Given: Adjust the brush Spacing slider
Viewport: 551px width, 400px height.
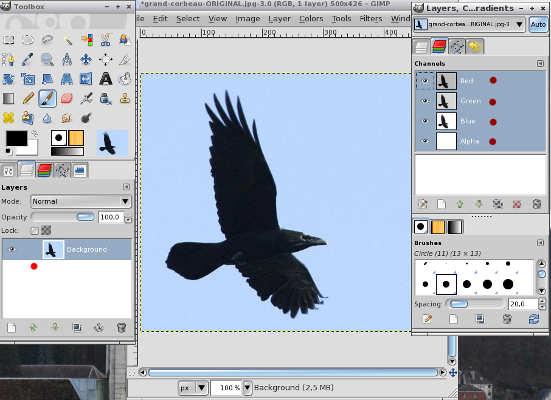Looking at the screenshot, I should tap(475, 304).
